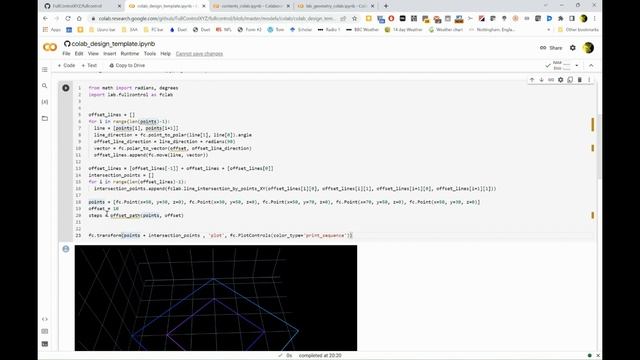Expand the hidden bookmarks overflow arrow
Viewport: 640px width, 360px height.
549,30
